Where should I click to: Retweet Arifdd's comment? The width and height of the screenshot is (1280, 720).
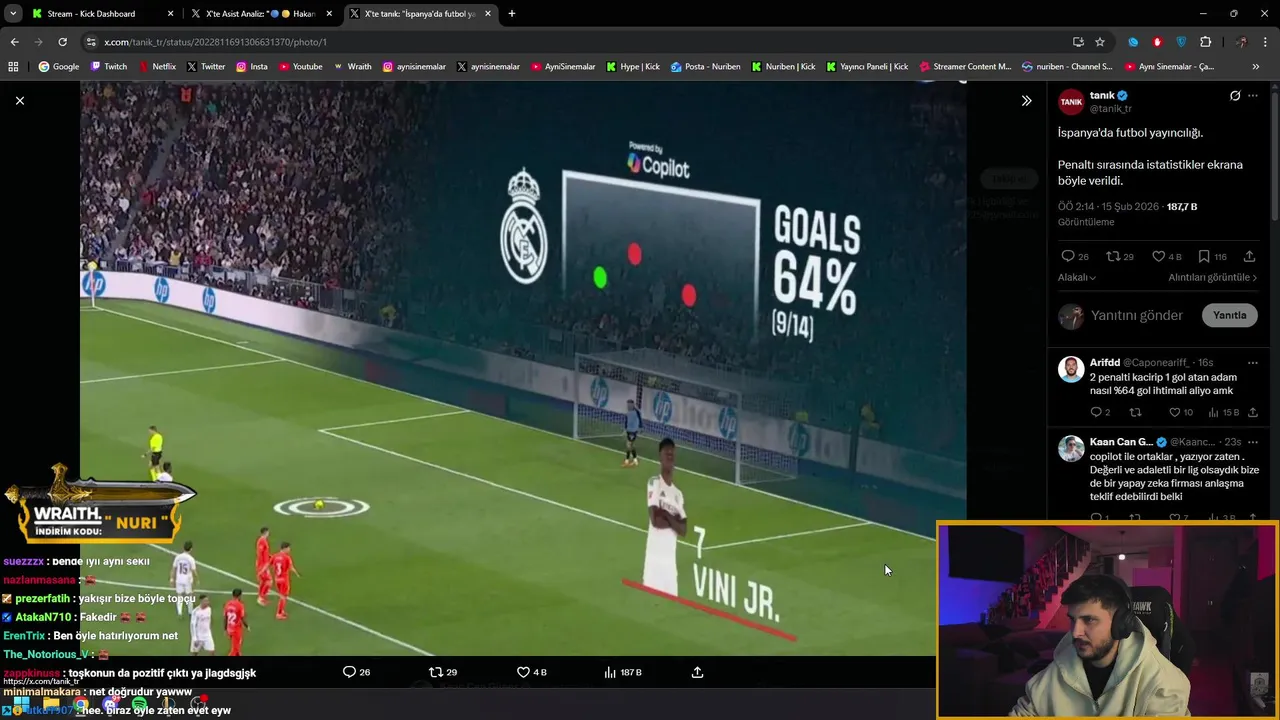(1135, 412)
